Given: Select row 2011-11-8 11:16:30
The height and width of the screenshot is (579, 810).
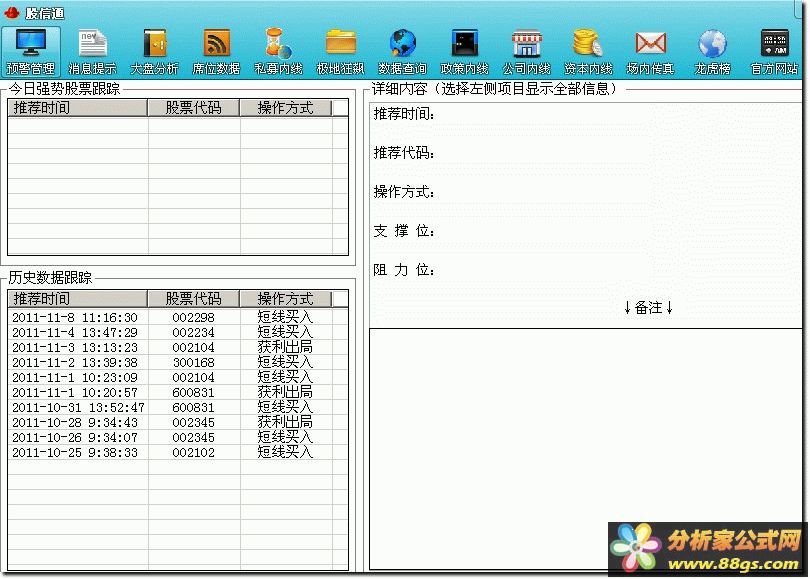Looking at the screenshot, I should point(178,317).
